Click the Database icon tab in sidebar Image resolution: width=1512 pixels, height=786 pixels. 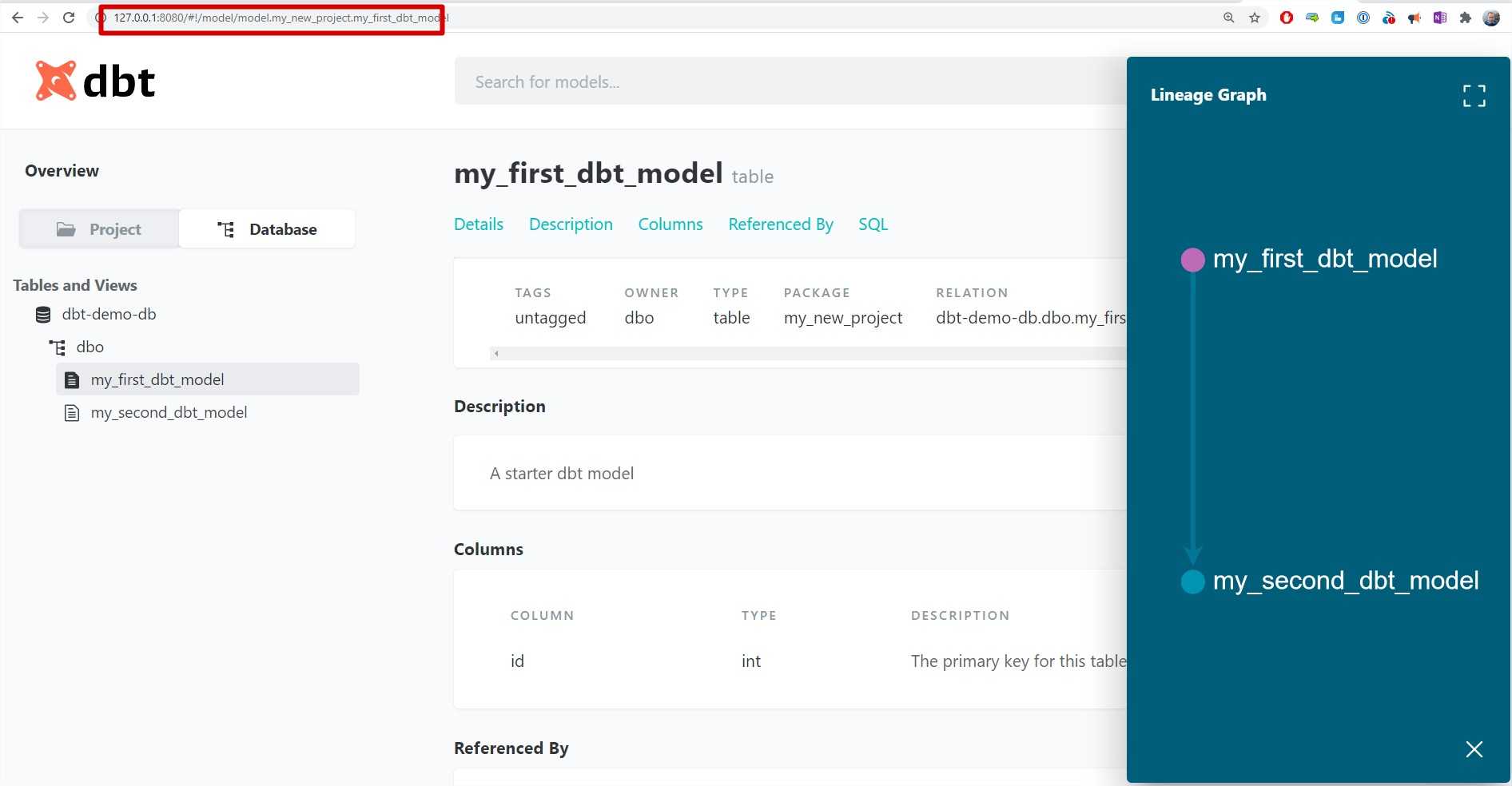pyautogui.click(x=226, y=228)
